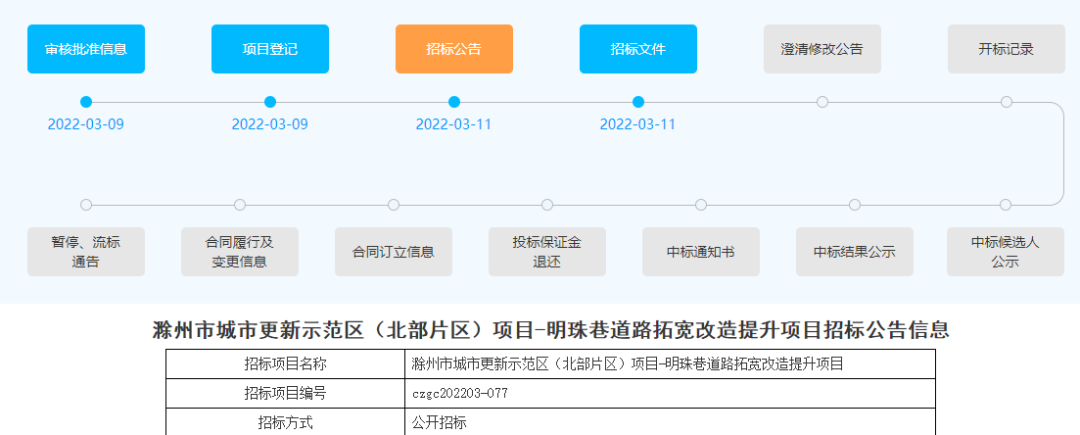This screenshot has height=435, width=1080.
Task: Click the 合同订立信息 button
Action: 393,252
